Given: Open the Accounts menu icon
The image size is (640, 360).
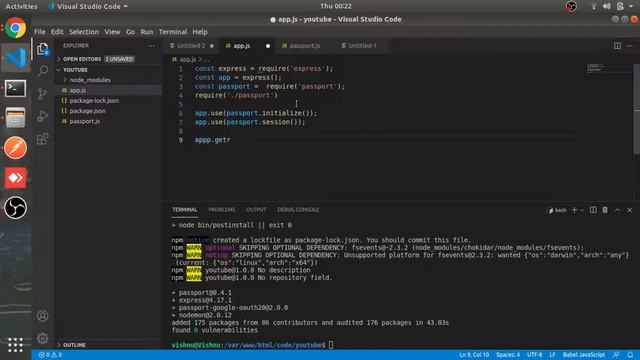Looking at the screenshot, I should coord(42,316).
